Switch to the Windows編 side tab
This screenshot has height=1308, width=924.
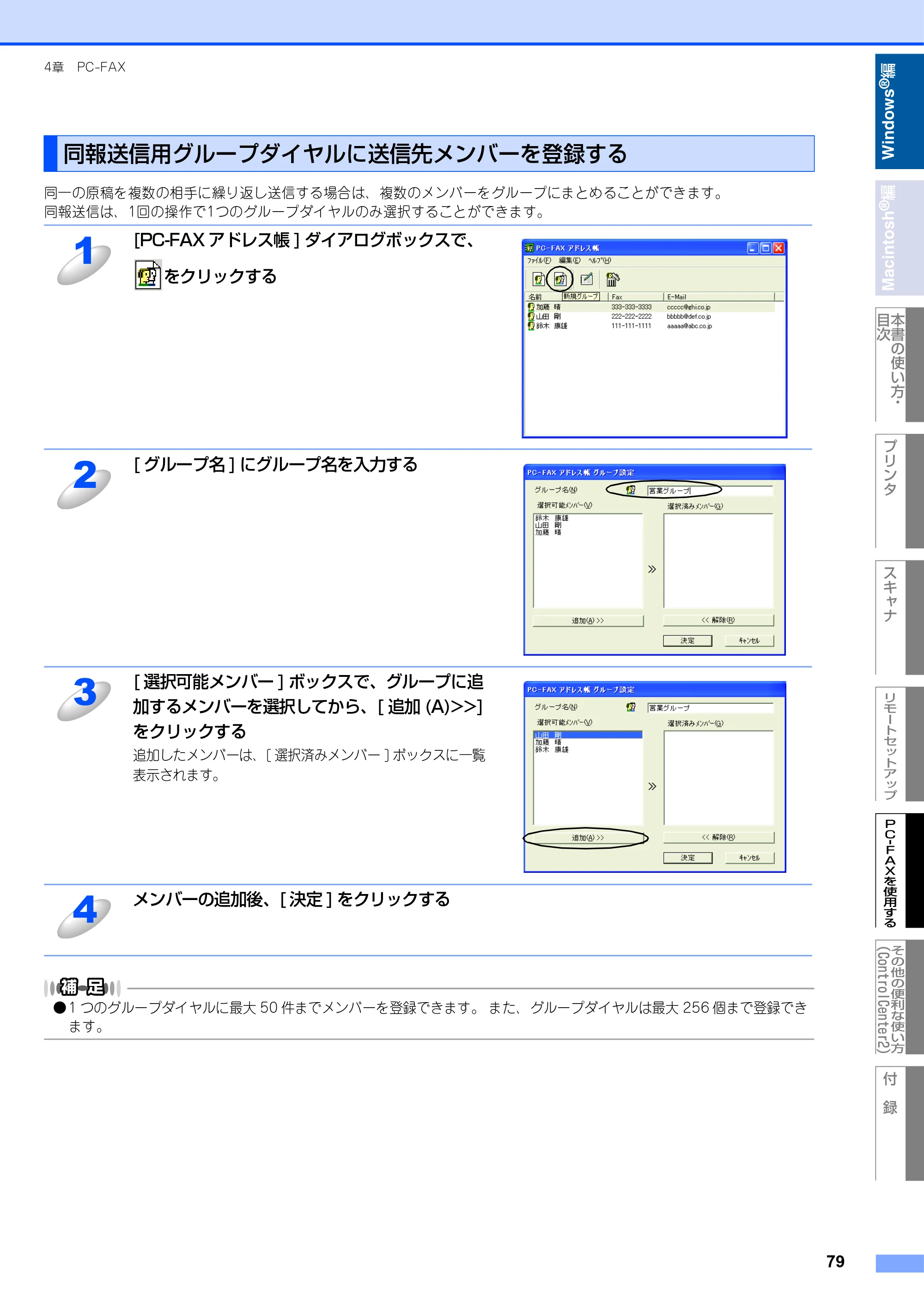899,112
